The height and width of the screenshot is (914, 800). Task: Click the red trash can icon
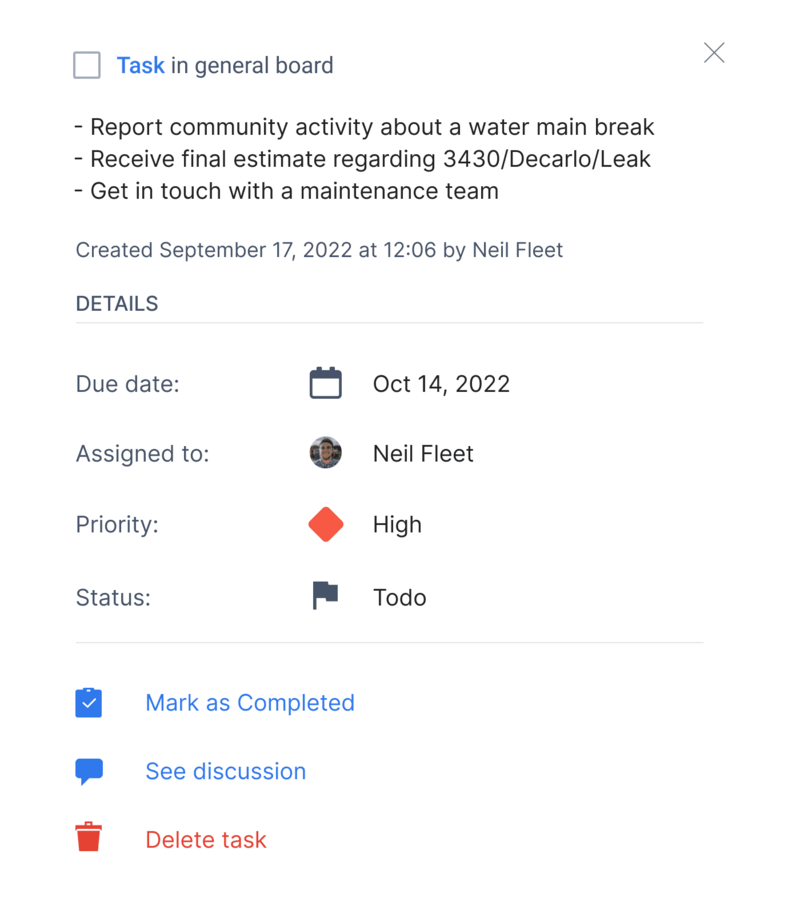click(88, 838)
